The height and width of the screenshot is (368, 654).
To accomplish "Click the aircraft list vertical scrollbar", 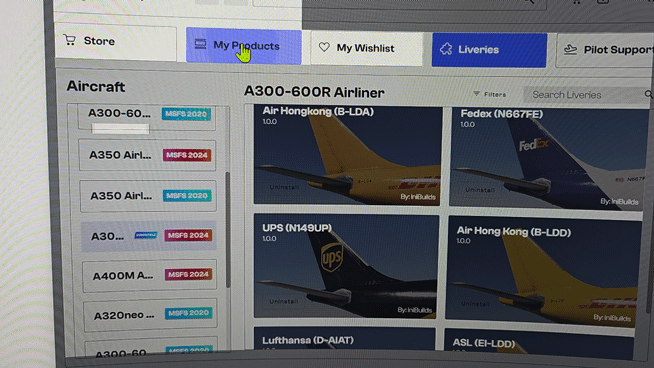I will pos(228,229).
